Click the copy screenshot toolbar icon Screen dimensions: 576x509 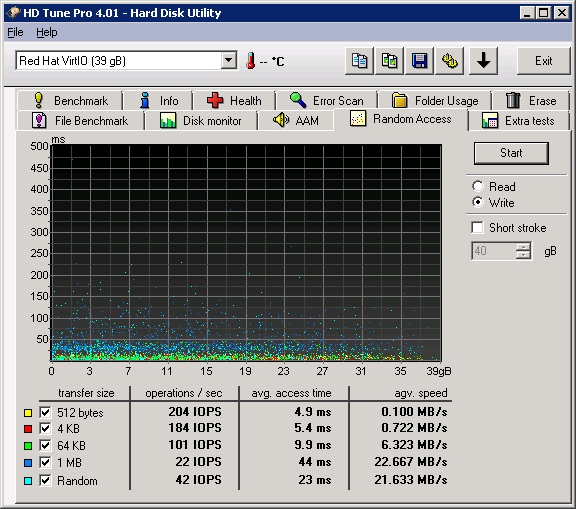click(x=389, y=61)
